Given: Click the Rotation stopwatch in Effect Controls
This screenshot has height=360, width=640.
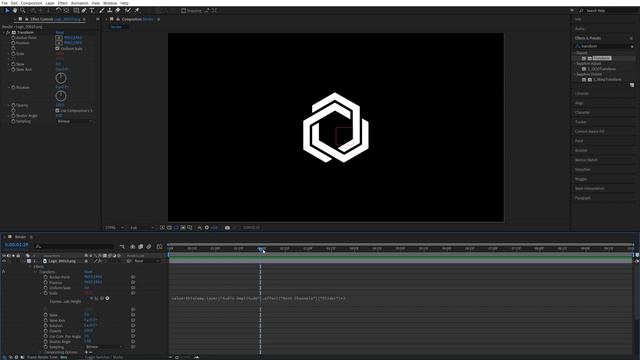Looking at the screenshot, I should (x=13, y=87).
